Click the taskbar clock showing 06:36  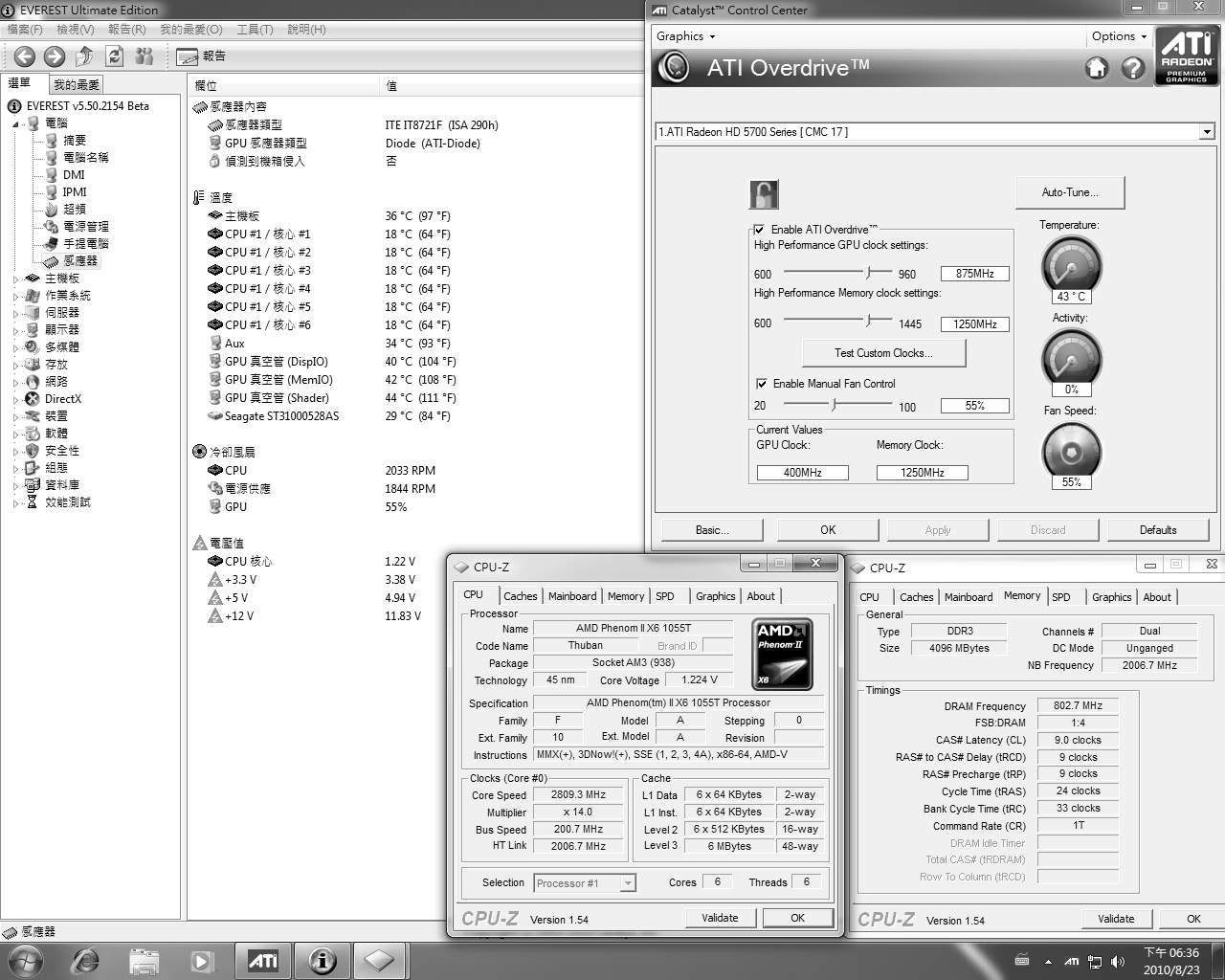(1171, 953)
